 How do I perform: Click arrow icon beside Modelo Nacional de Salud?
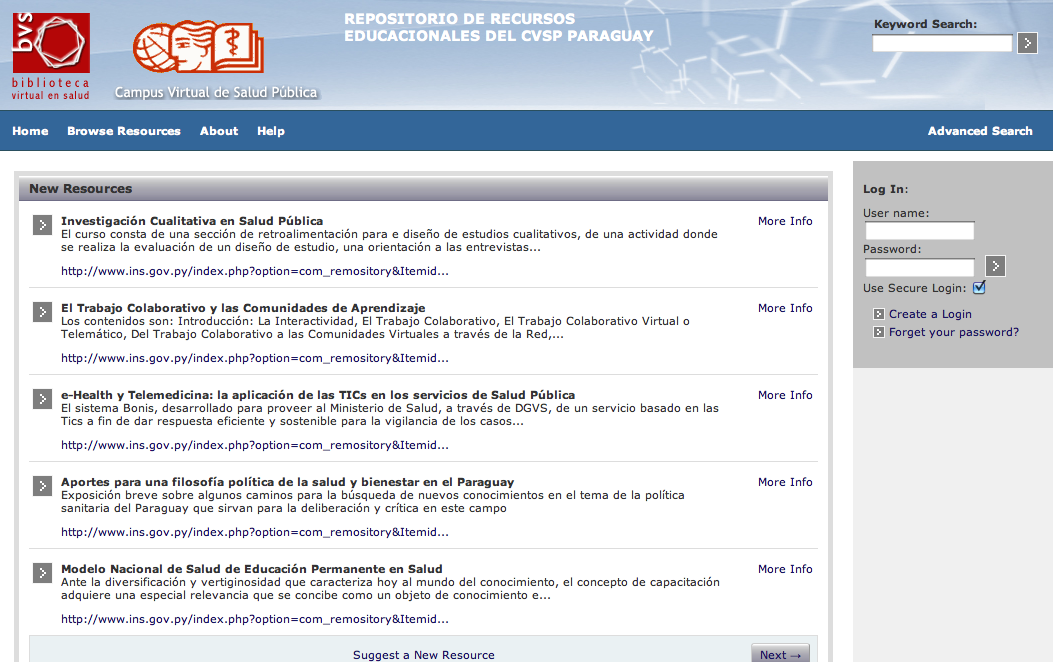[42, 573]
